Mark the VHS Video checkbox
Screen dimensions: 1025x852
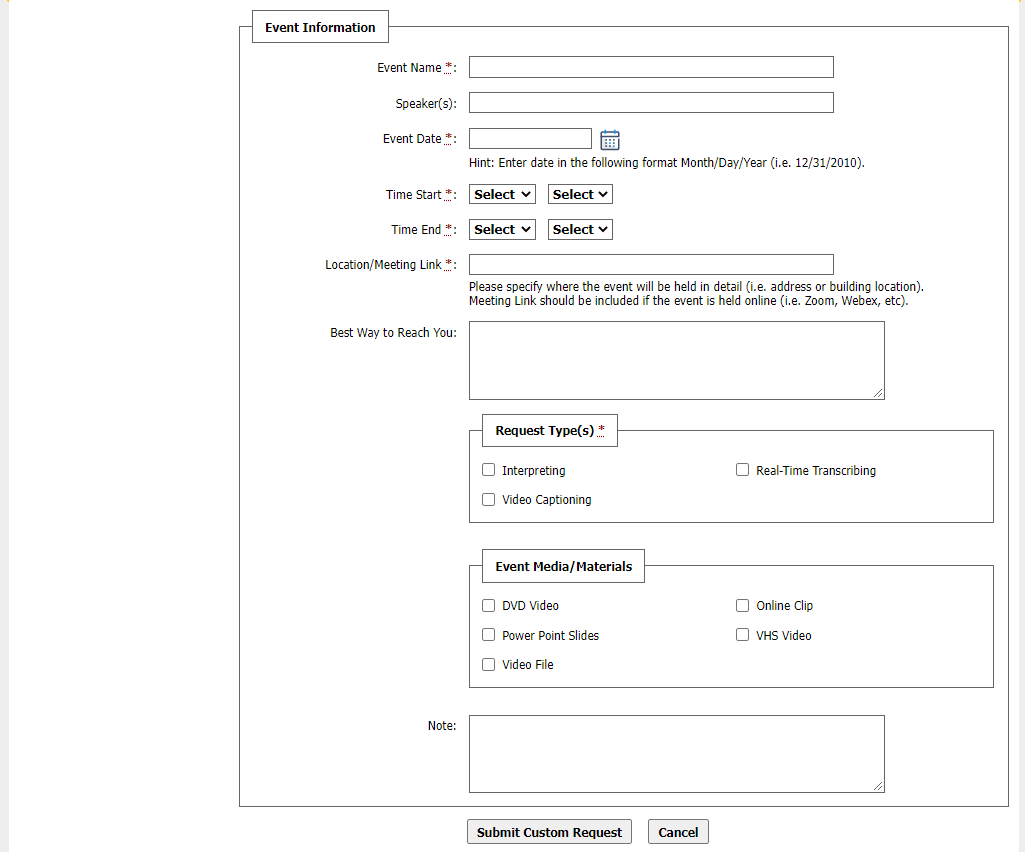[743, 635]
